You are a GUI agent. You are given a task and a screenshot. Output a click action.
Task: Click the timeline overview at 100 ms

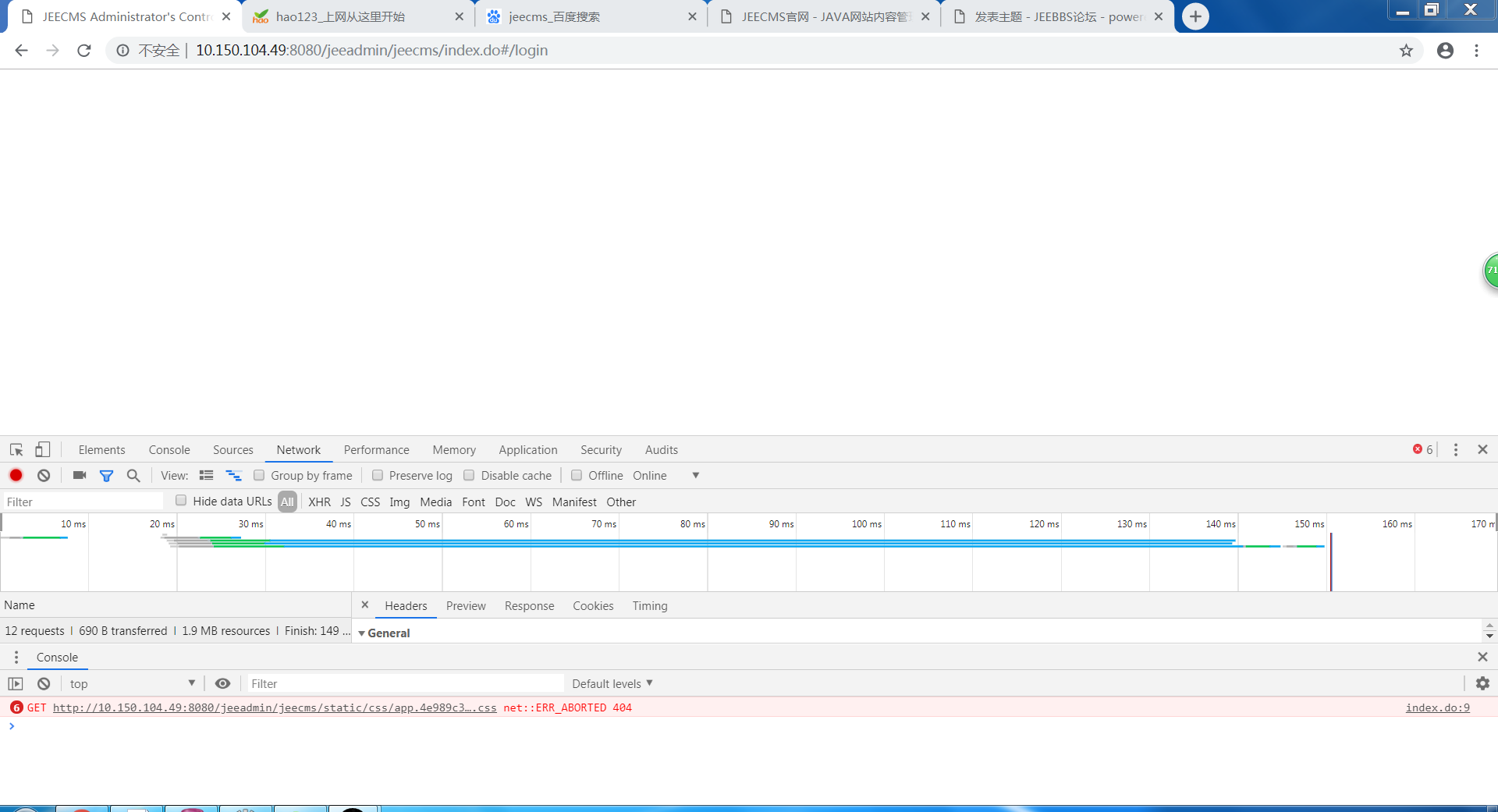866,524
